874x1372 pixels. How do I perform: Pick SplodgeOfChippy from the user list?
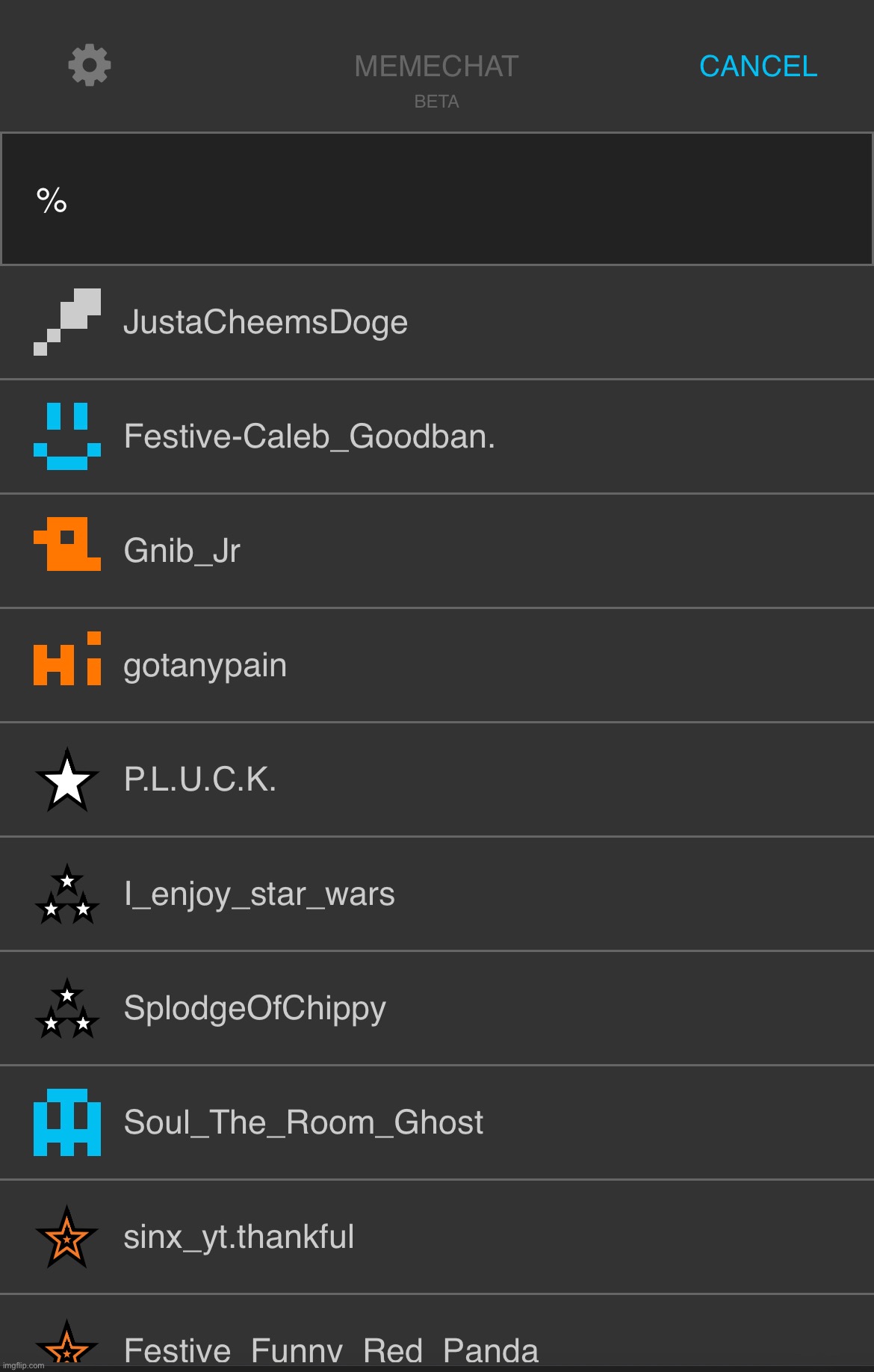[437, 1009]
